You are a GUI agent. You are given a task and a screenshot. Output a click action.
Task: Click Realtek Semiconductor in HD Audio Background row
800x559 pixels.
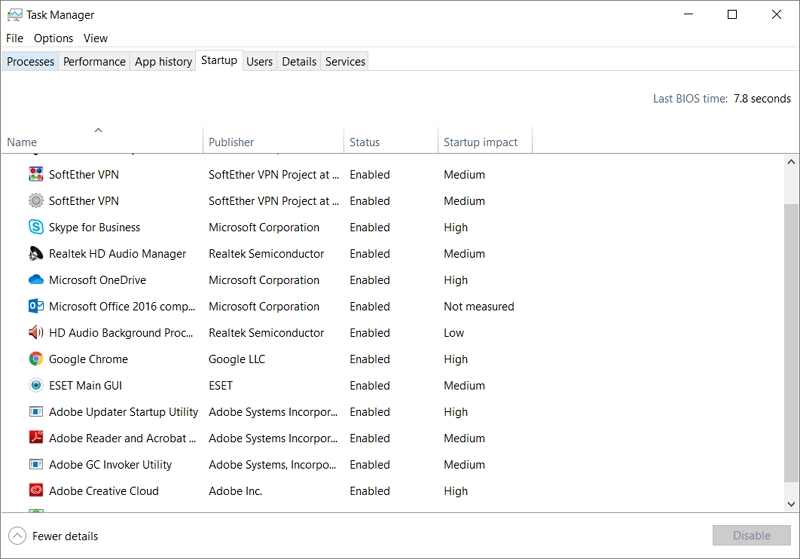point(266,333)
